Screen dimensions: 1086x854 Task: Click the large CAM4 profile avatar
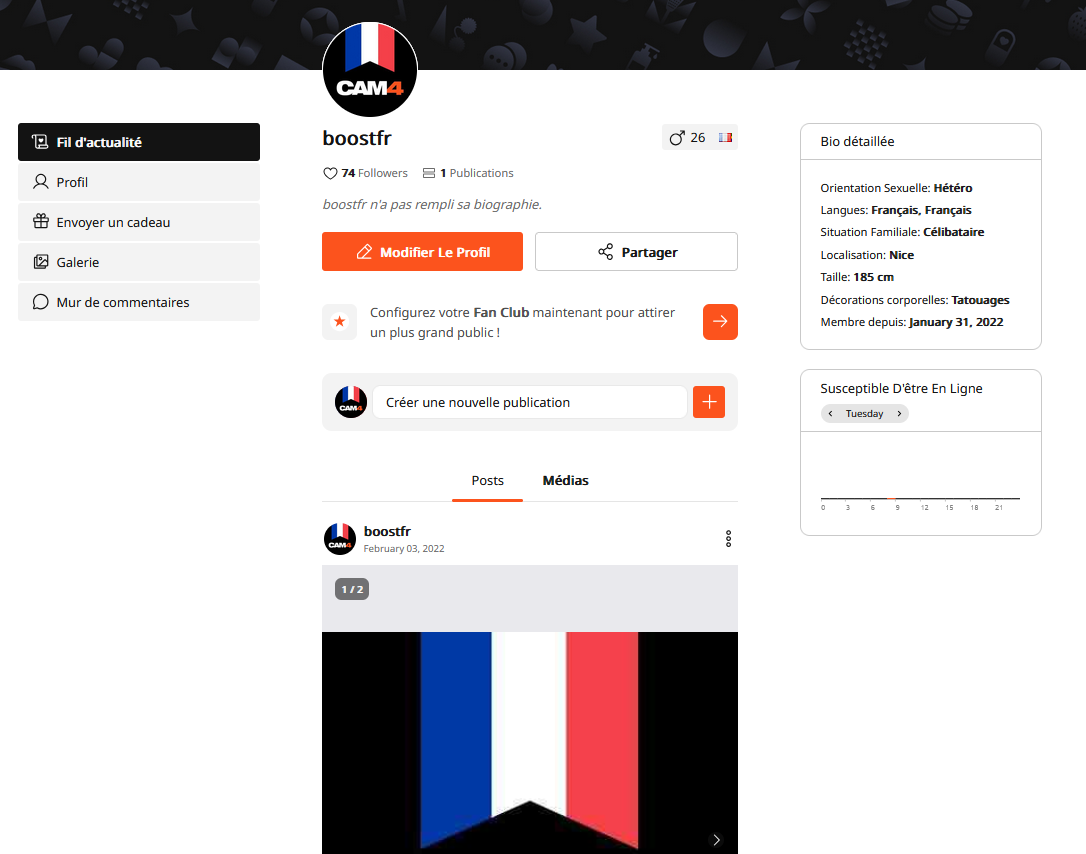pyautogui.click(x=370, y=69)
